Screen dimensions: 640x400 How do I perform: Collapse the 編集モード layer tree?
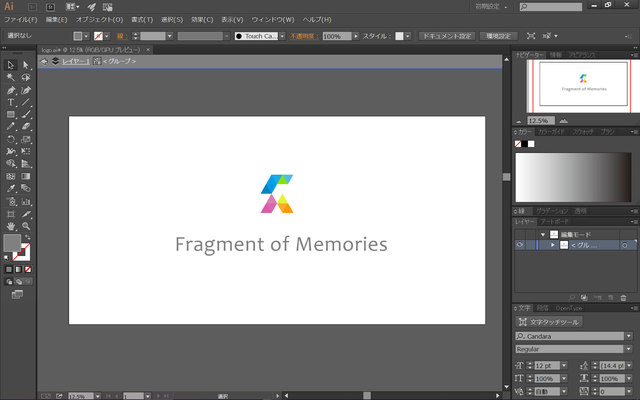543,235
